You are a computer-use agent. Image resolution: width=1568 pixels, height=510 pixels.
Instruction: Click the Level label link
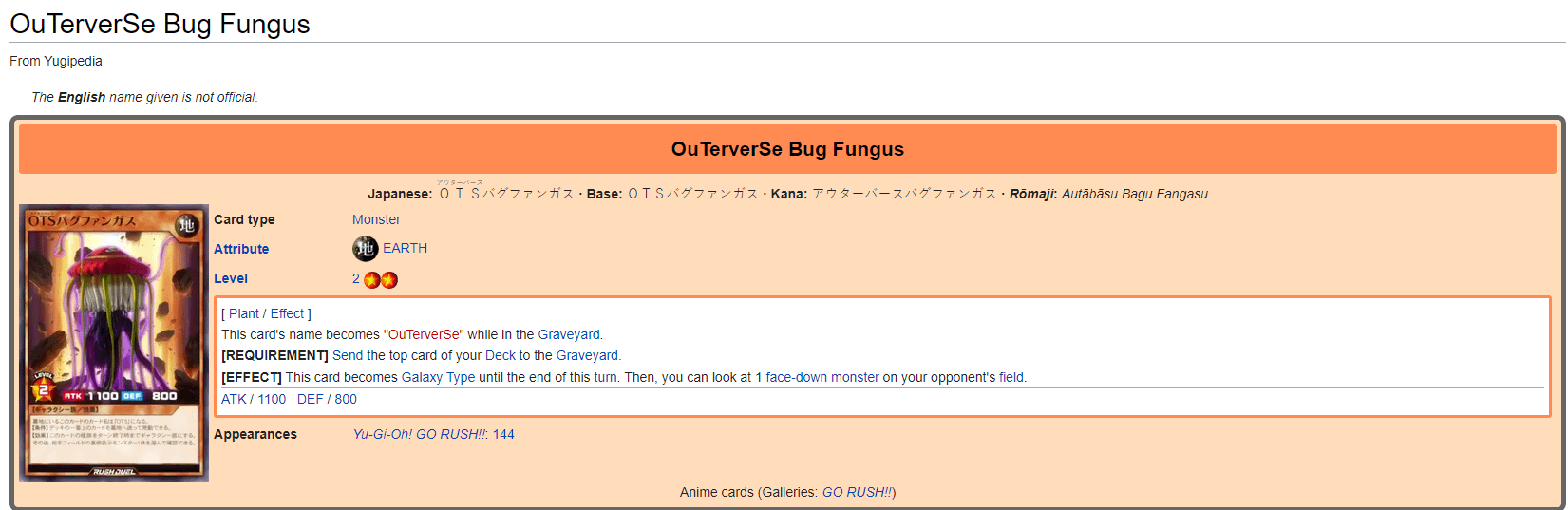231,278
